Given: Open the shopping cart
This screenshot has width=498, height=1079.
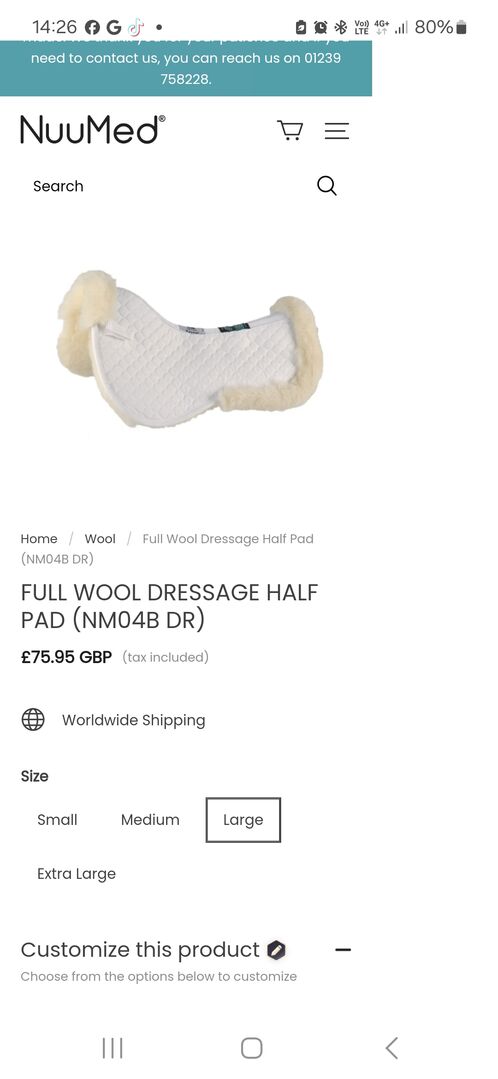Looking at the screenshot, I should (x=290, y=130).
